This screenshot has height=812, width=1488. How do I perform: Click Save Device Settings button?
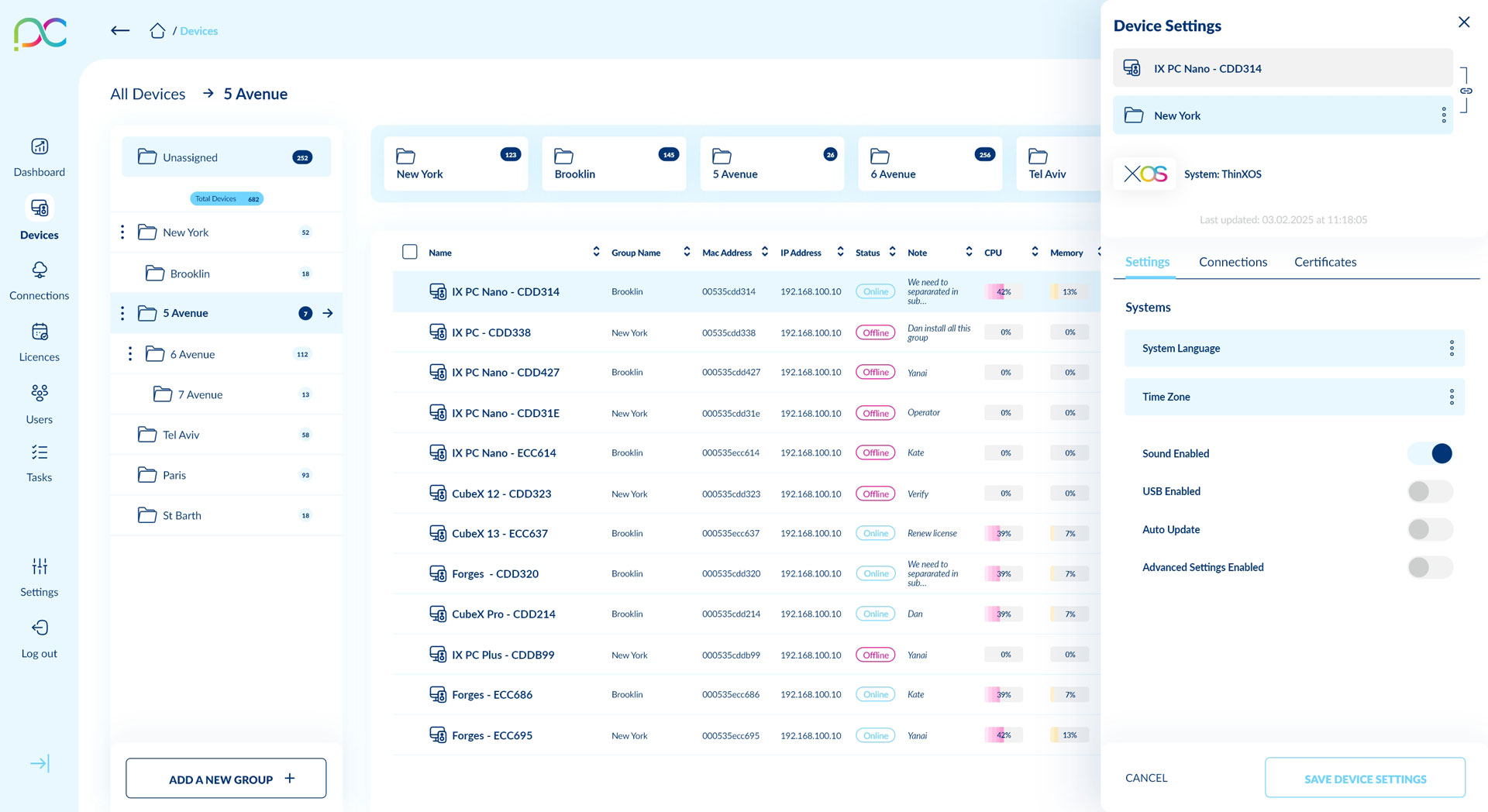coord(1364,778)
